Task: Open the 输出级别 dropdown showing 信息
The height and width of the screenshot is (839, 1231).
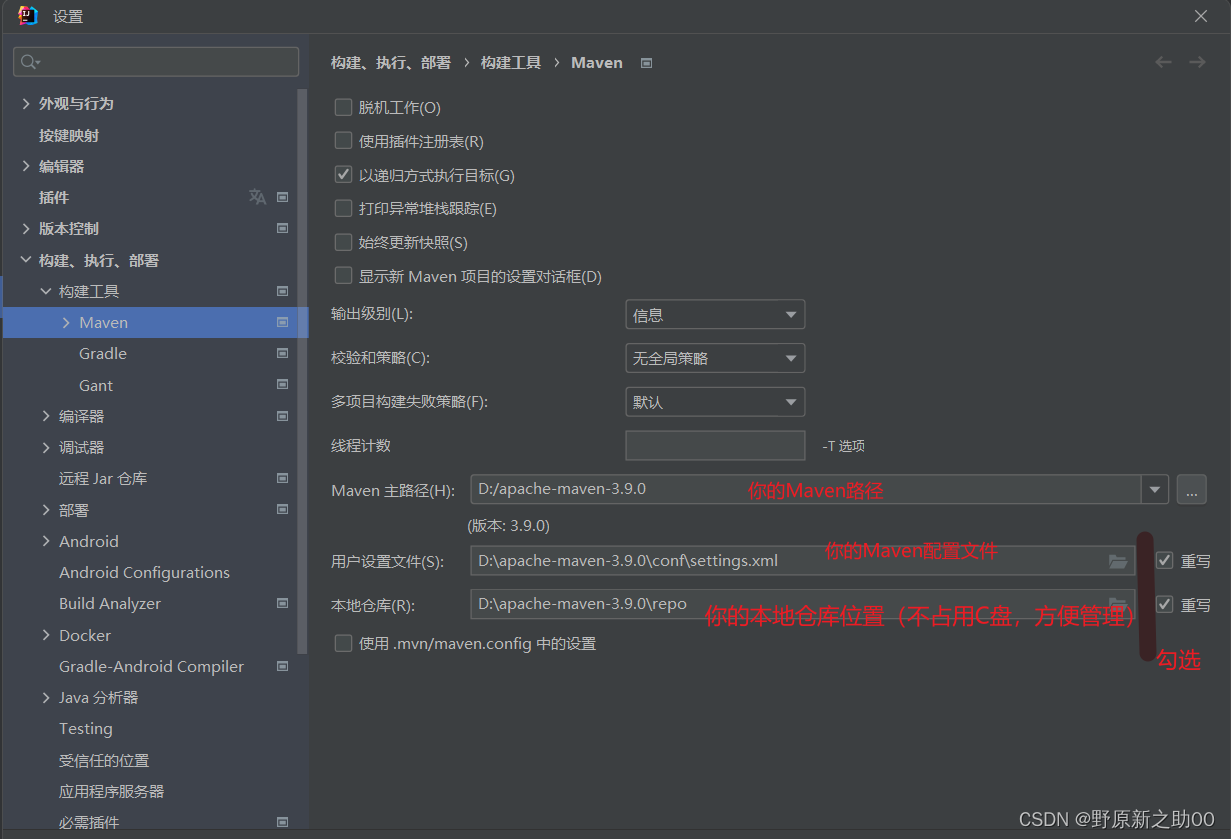Action: (714, 314)
